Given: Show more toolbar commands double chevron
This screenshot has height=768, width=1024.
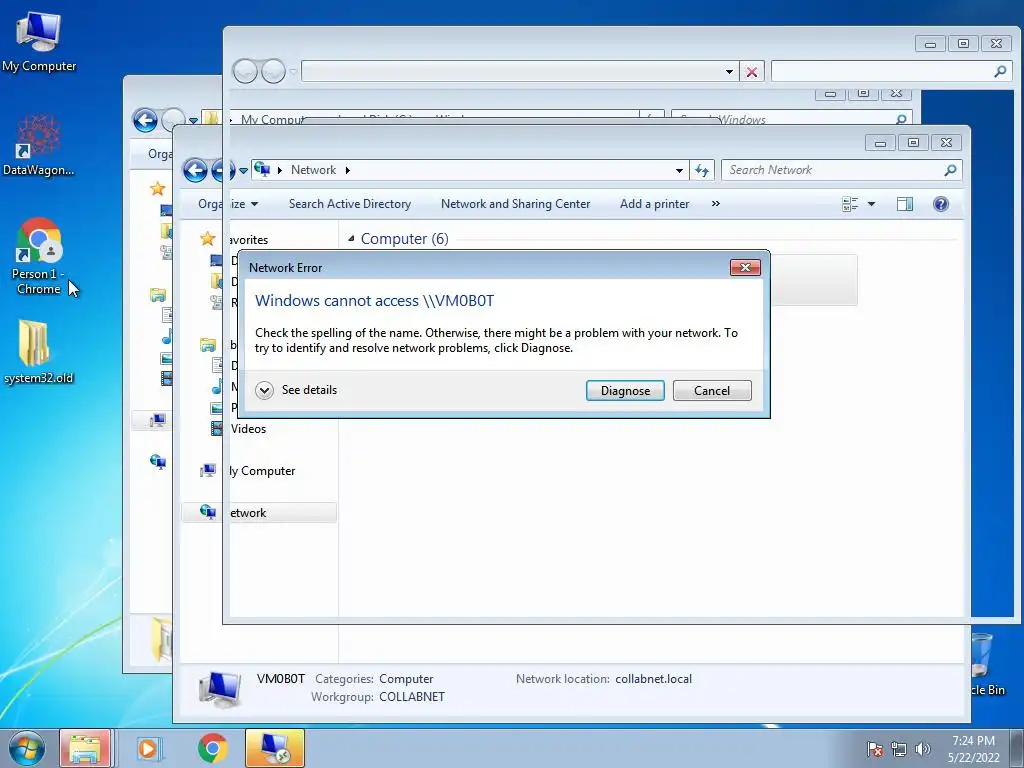Looking at the screenshot, I should tap(716, 204).
